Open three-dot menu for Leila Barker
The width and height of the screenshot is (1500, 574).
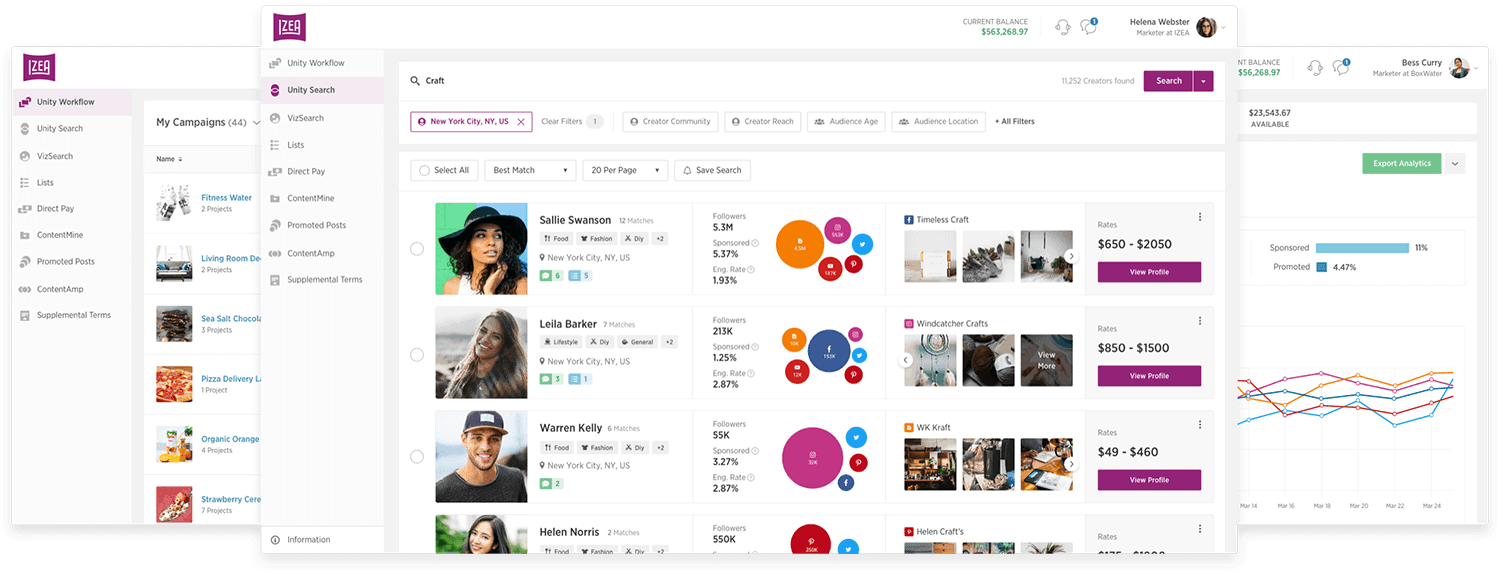1200,321
